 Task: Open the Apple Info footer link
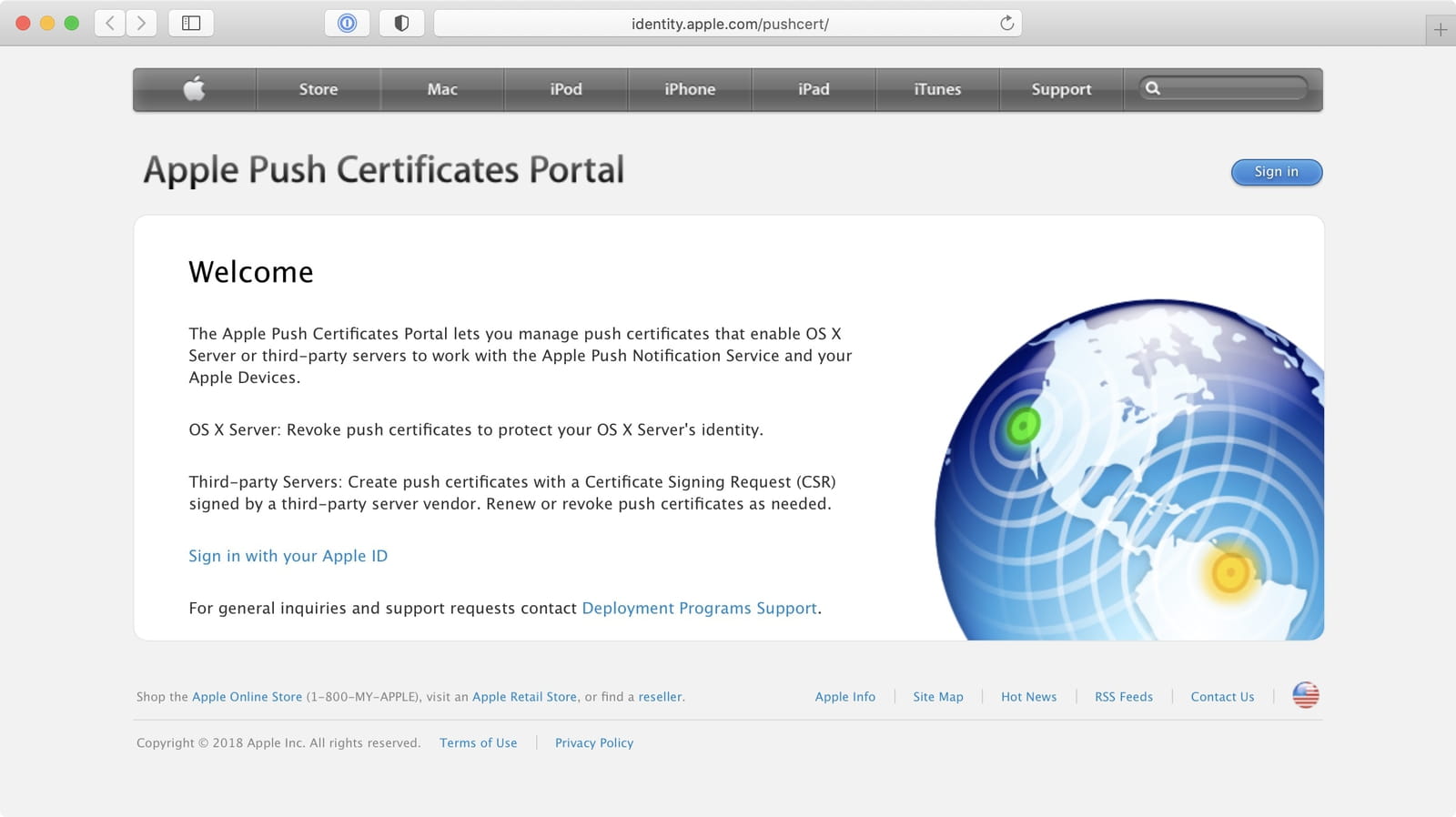(845, 697)
